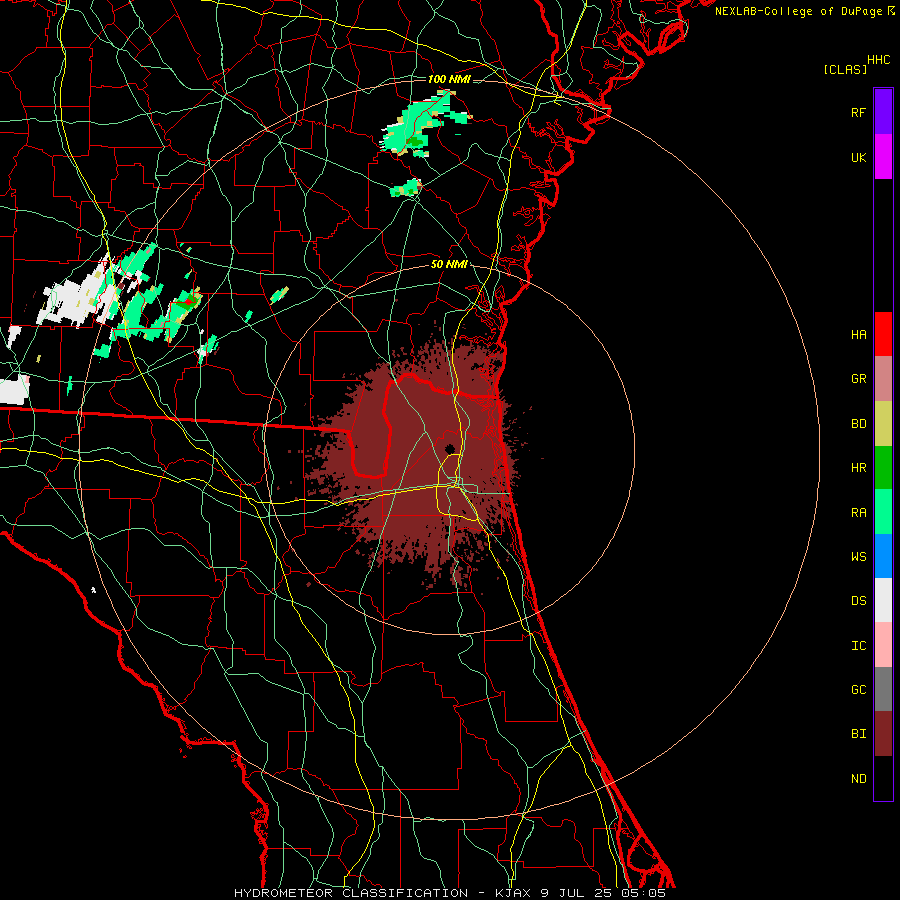The image size is (900, 900).
Task: Click the light pink IC legend swatch
Action: [883, 645]
